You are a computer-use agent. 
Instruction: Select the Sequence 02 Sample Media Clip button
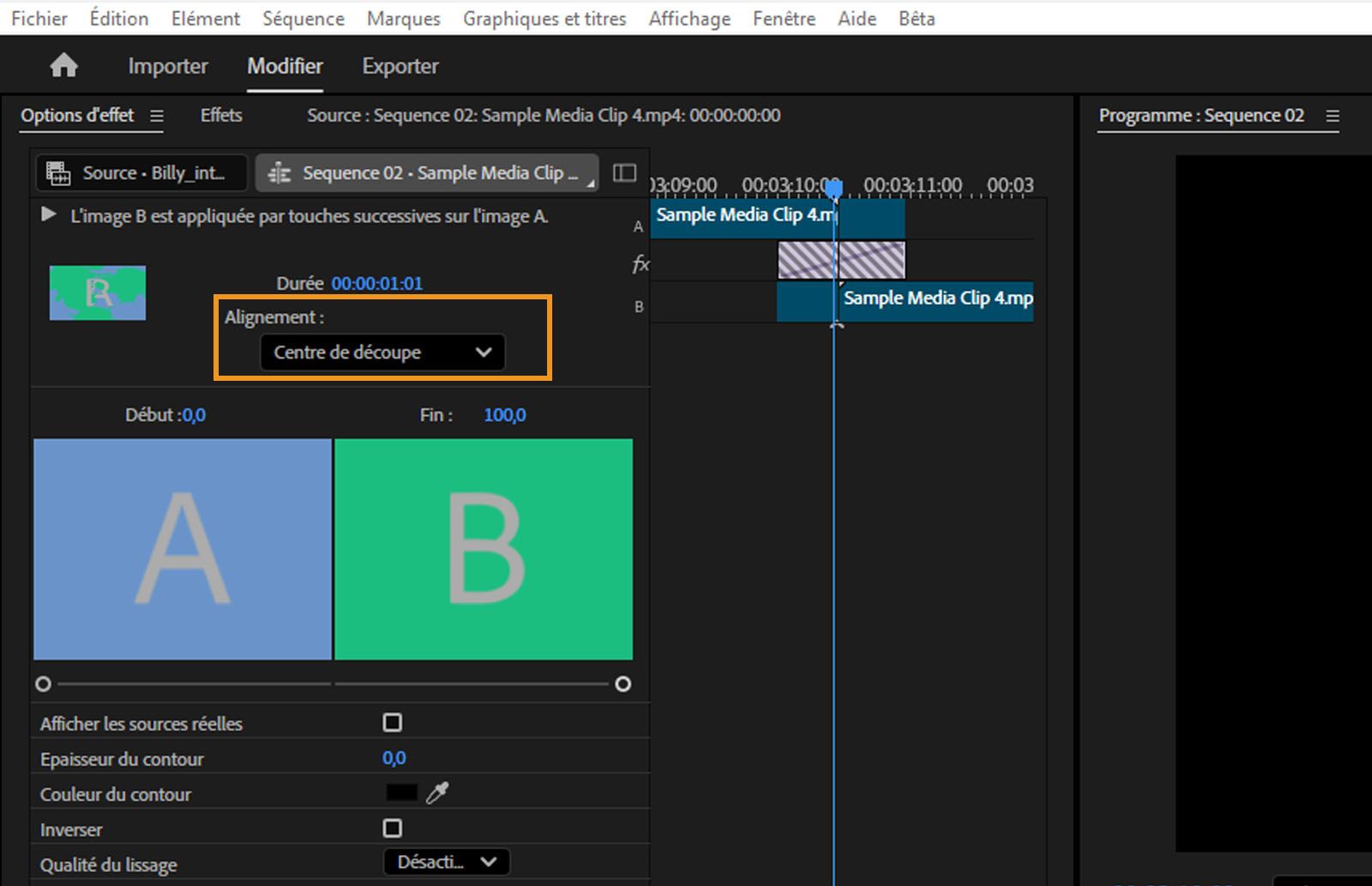[x=427, y=173]
